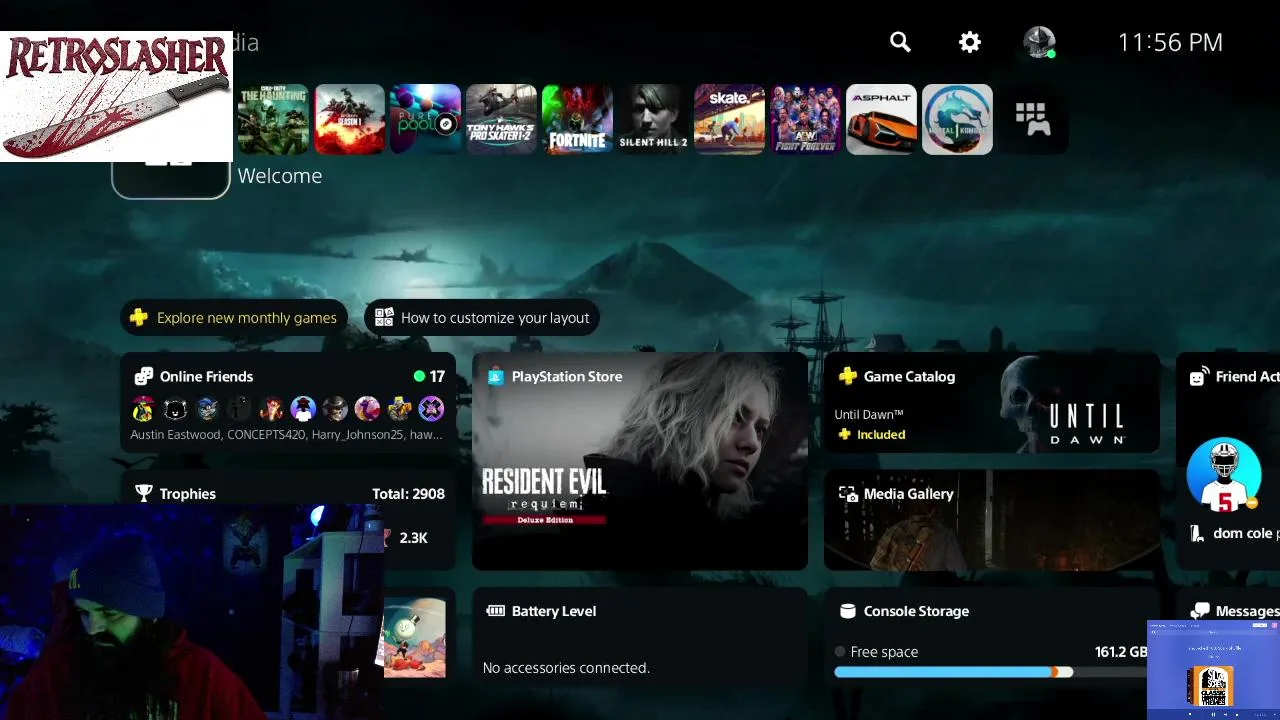The image size is (1280, 720).
Task: Select the yellow blocky character friend avatar
Action: [399, 408]
